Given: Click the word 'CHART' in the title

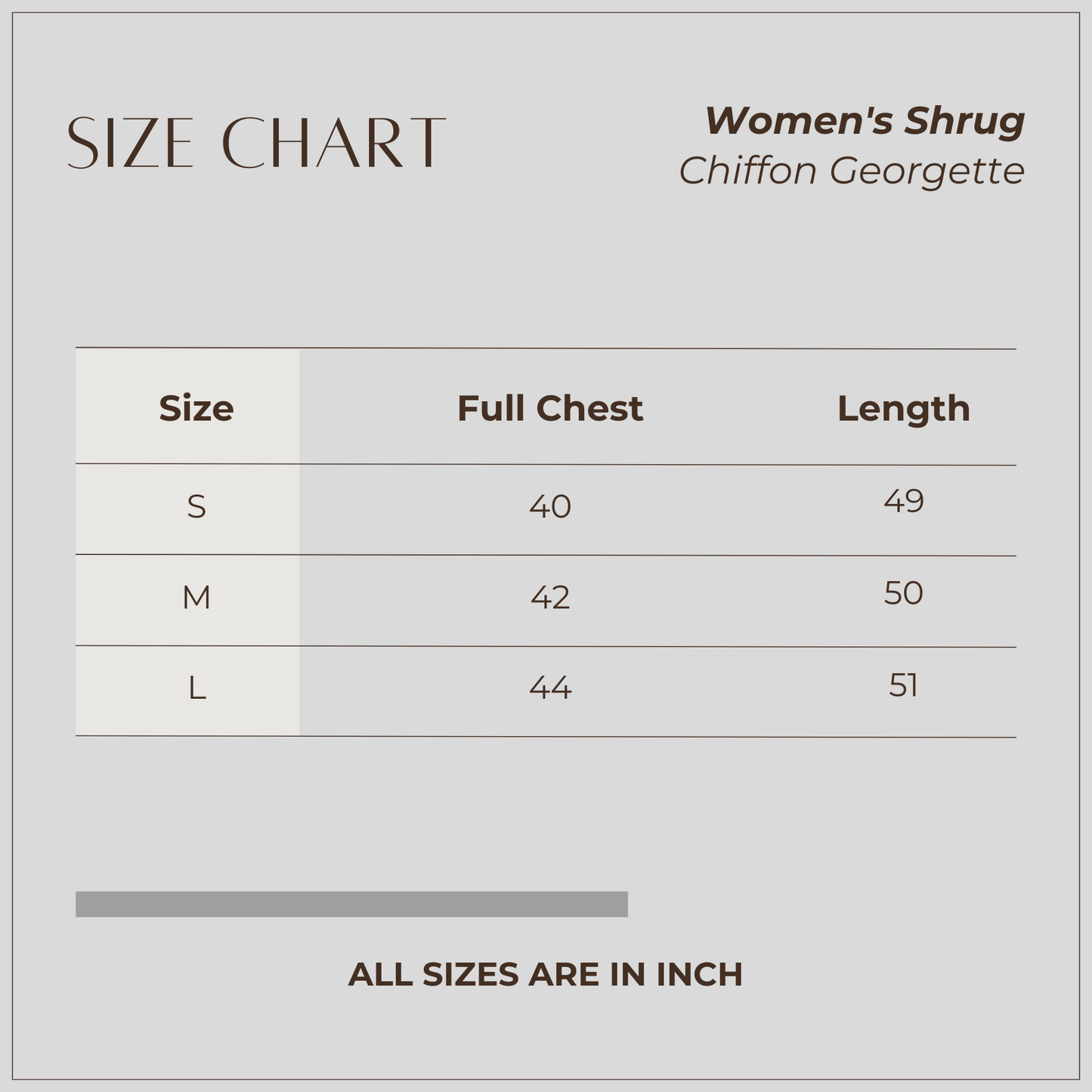Looking at the screenshot, I should [333, 143].
